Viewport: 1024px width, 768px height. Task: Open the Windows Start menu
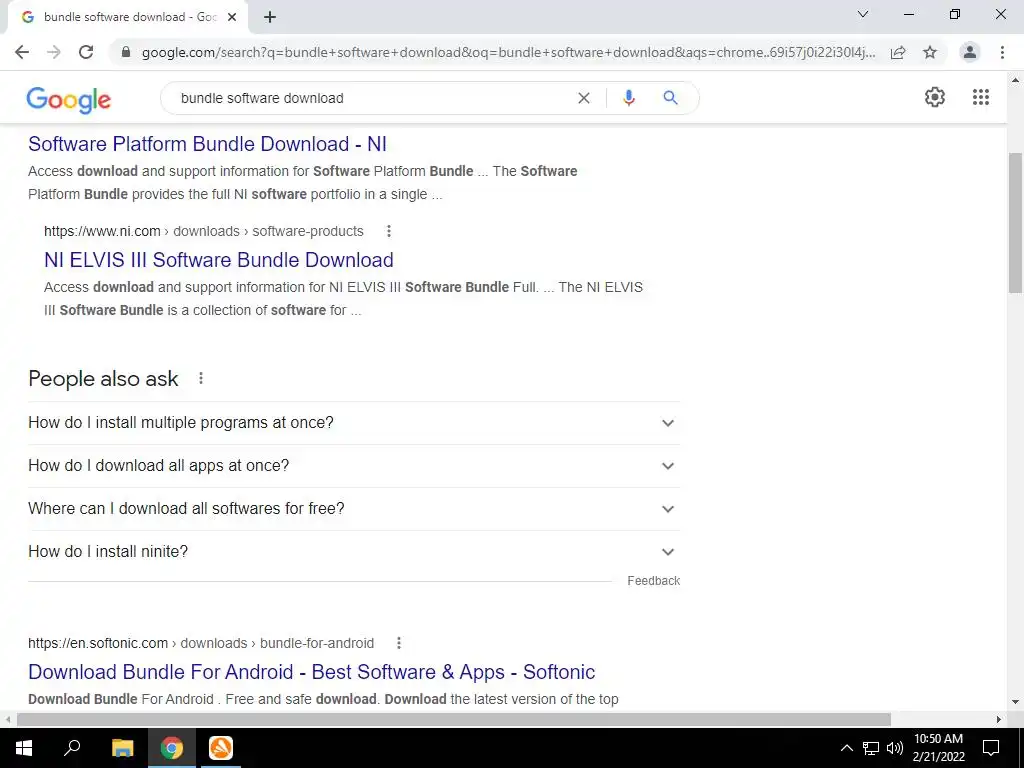click(24, 748)
